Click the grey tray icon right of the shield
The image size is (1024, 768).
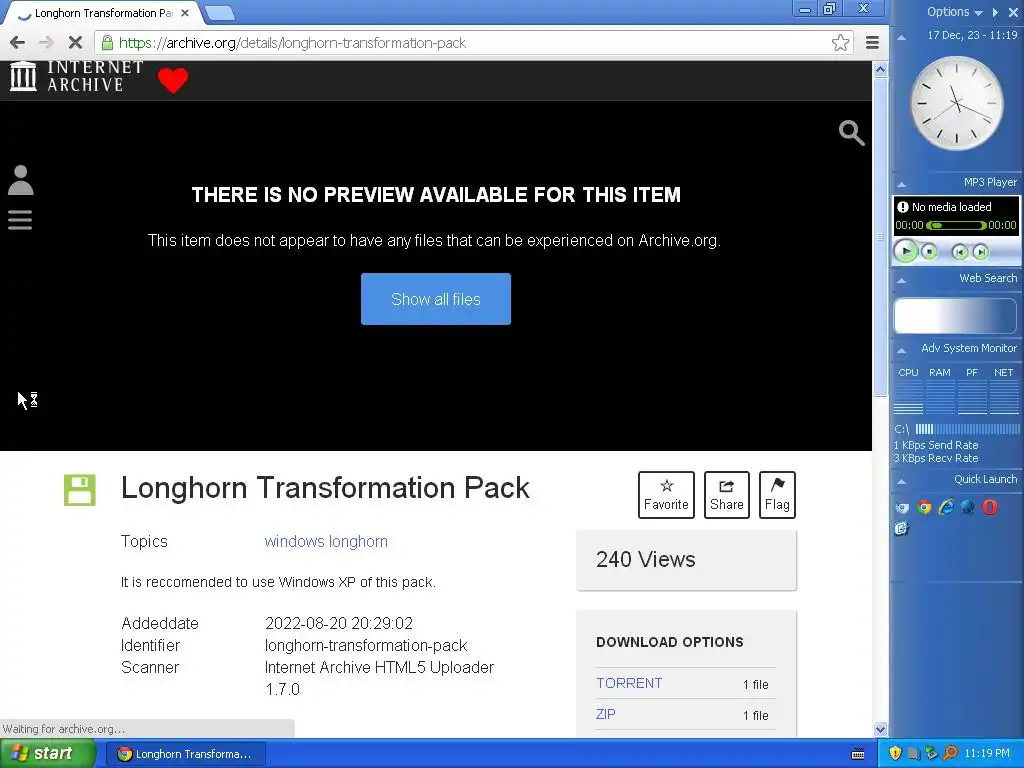pyautogui.click(x=914, y=754)
